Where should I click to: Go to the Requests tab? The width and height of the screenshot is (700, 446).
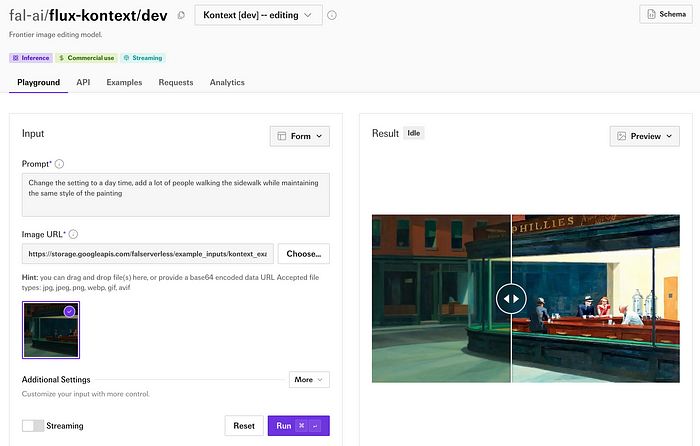click(176, 83)
